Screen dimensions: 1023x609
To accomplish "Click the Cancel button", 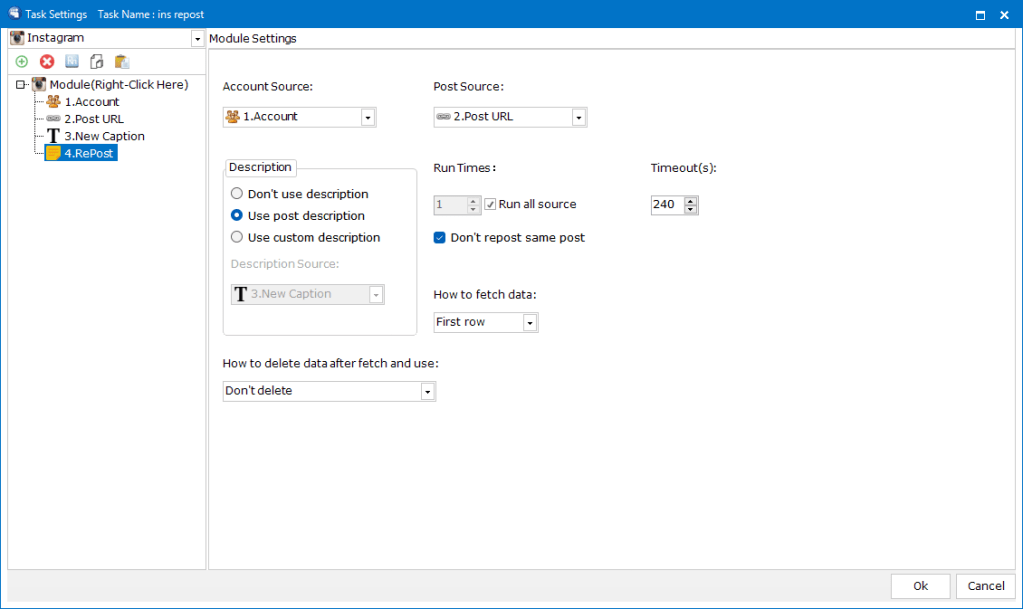I will pyautogui.click(x=986, y=586).
